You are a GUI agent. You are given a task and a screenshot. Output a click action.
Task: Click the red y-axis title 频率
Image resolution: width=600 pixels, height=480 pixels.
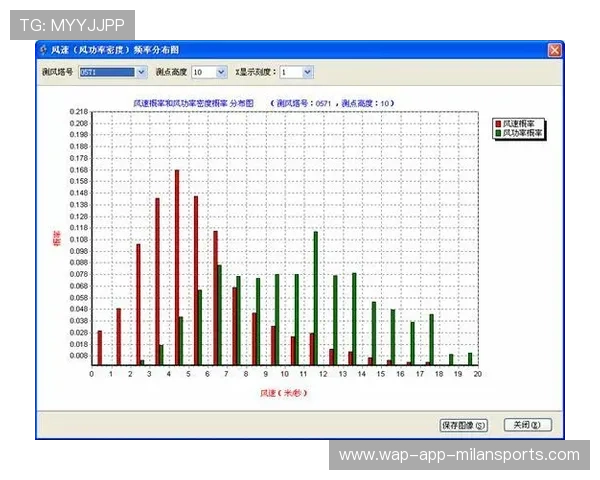(57, 238)
